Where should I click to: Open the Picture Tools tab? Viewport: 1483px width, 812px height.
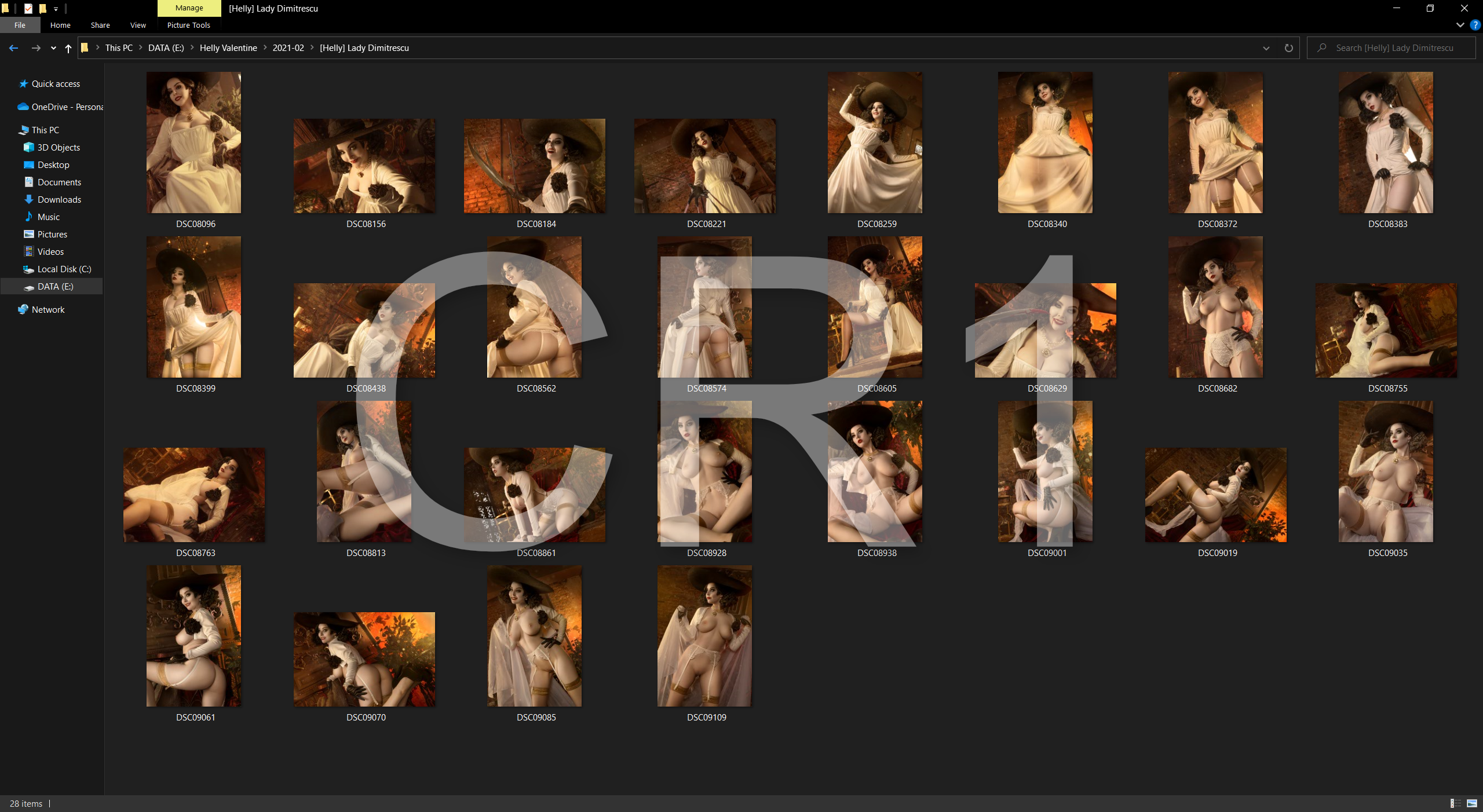[x=188, y=25]
